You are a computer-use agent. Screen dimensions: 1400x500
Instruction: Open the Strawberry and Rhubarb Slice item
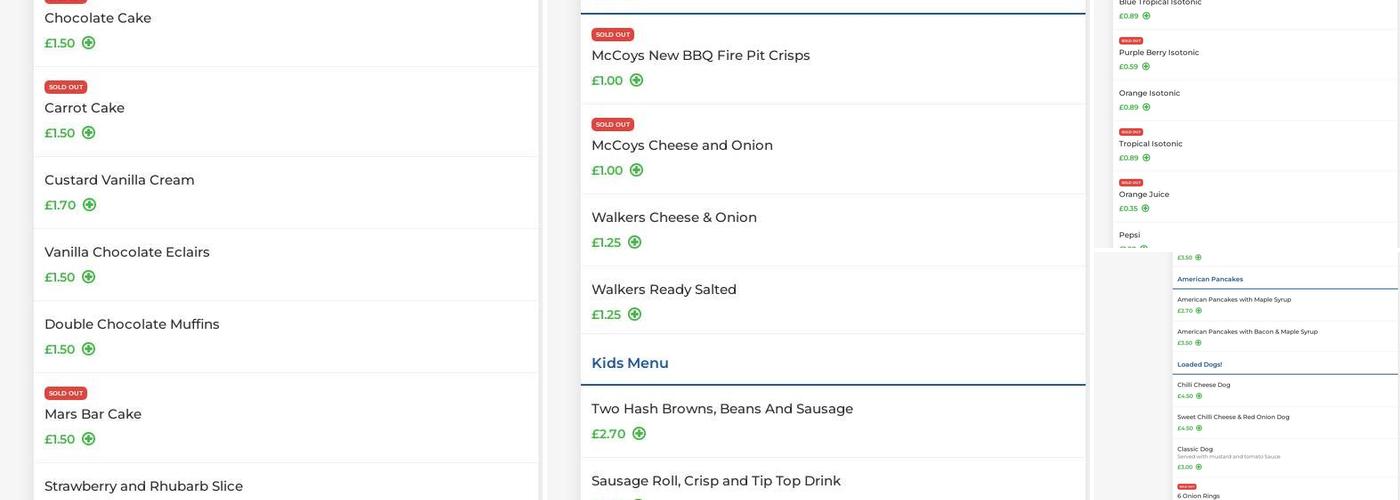(143, 486)
